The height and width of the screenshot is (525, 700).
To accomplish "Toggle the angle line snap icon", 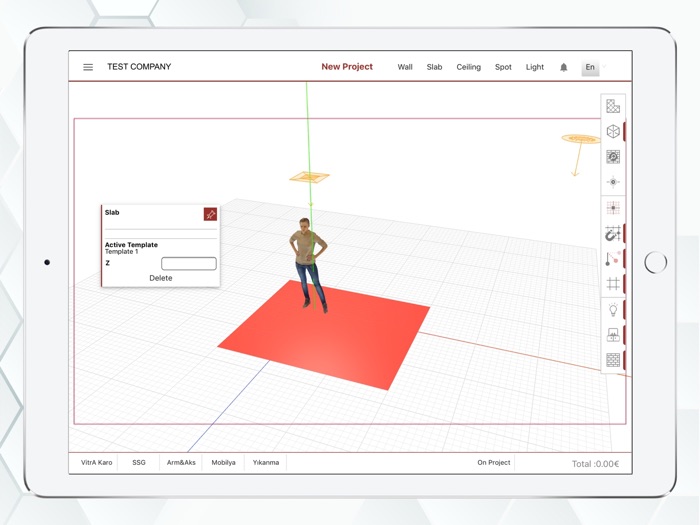I will click(x=613, y=259).
